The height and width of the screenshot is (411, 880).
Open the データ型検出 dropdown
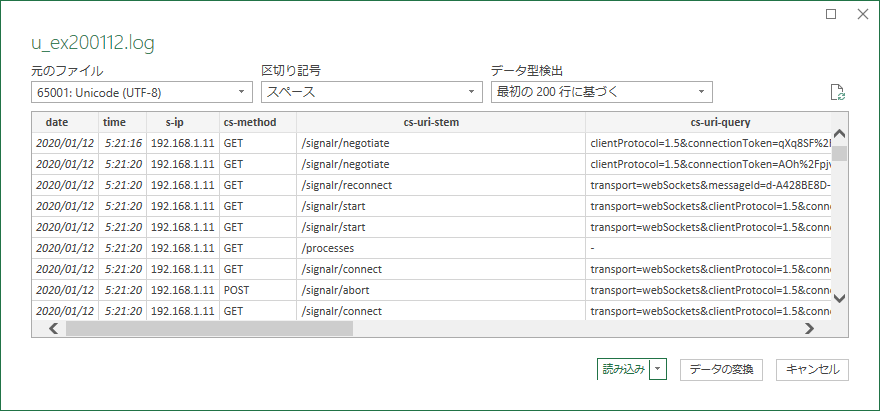click(602, 93)
